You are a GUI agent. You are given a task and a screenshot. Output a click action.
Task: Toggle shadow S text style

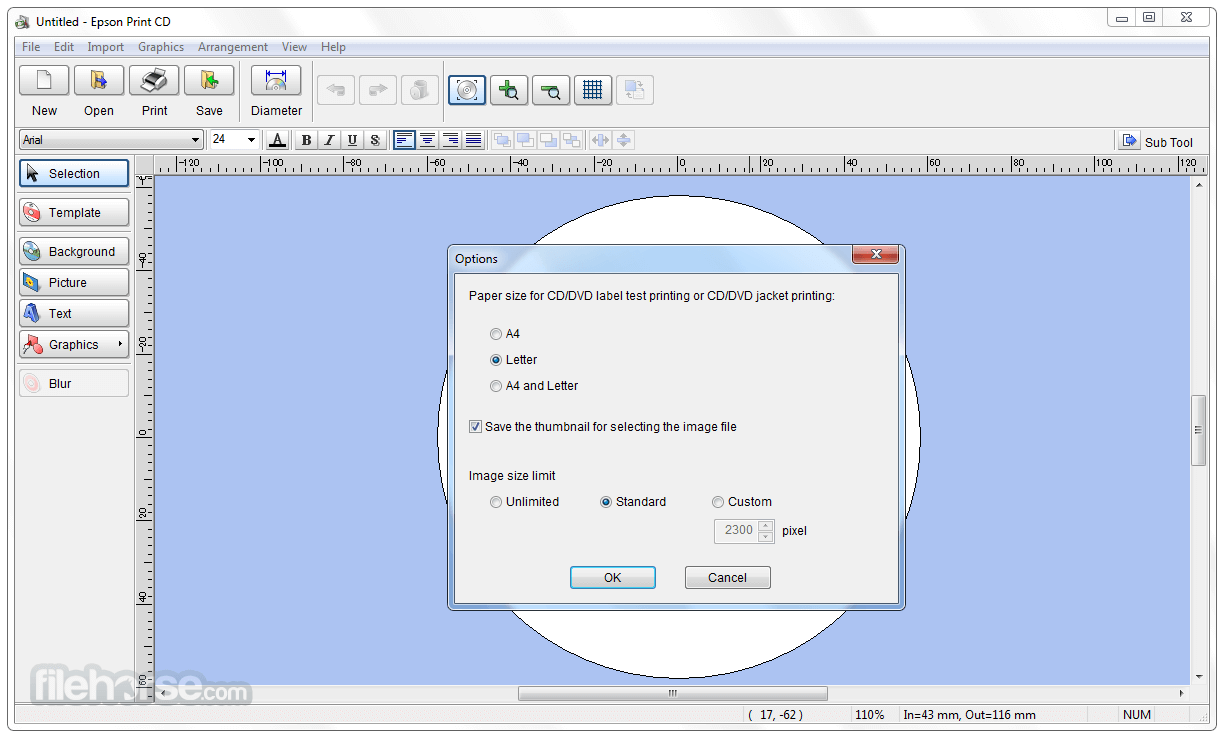tap(375, 140)
